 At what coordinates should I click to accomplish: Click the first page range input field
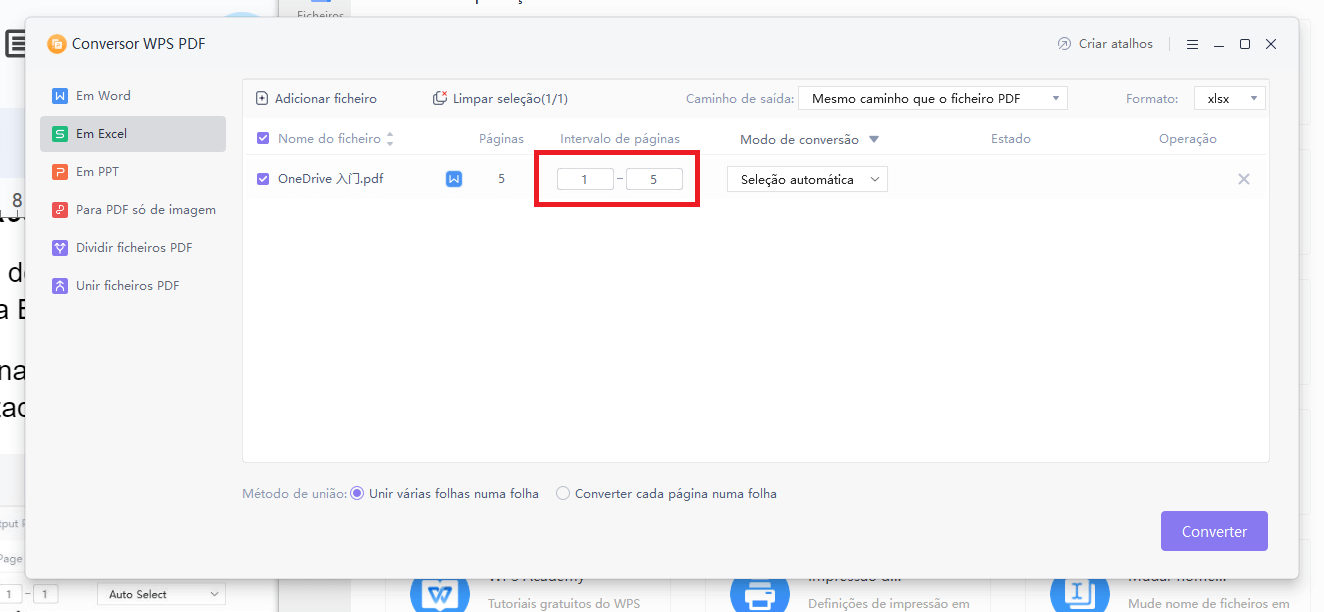585,178
